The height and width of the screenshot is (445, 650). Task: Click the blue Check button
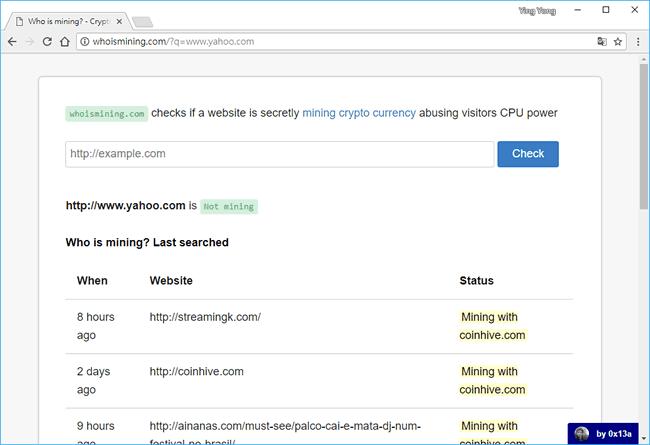point(528,154)
